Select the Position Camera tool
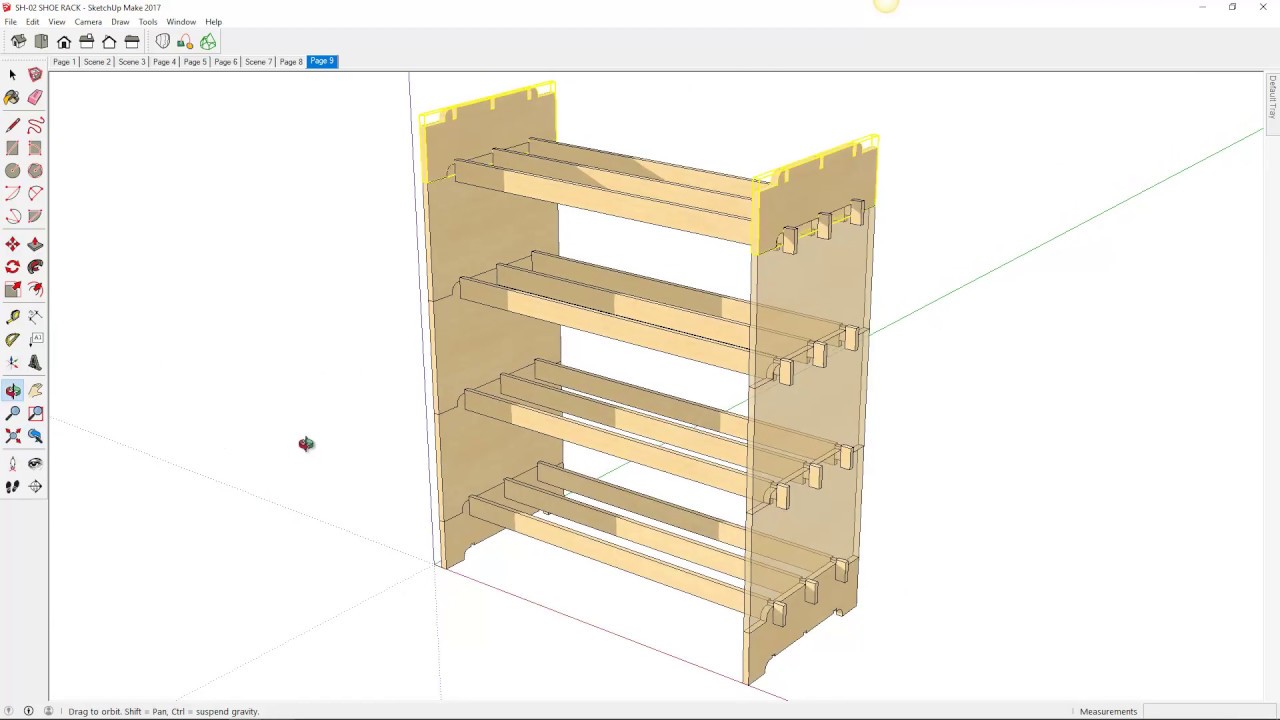The height and width of the screenshot is (720, 1280). (x=12, y=464)
